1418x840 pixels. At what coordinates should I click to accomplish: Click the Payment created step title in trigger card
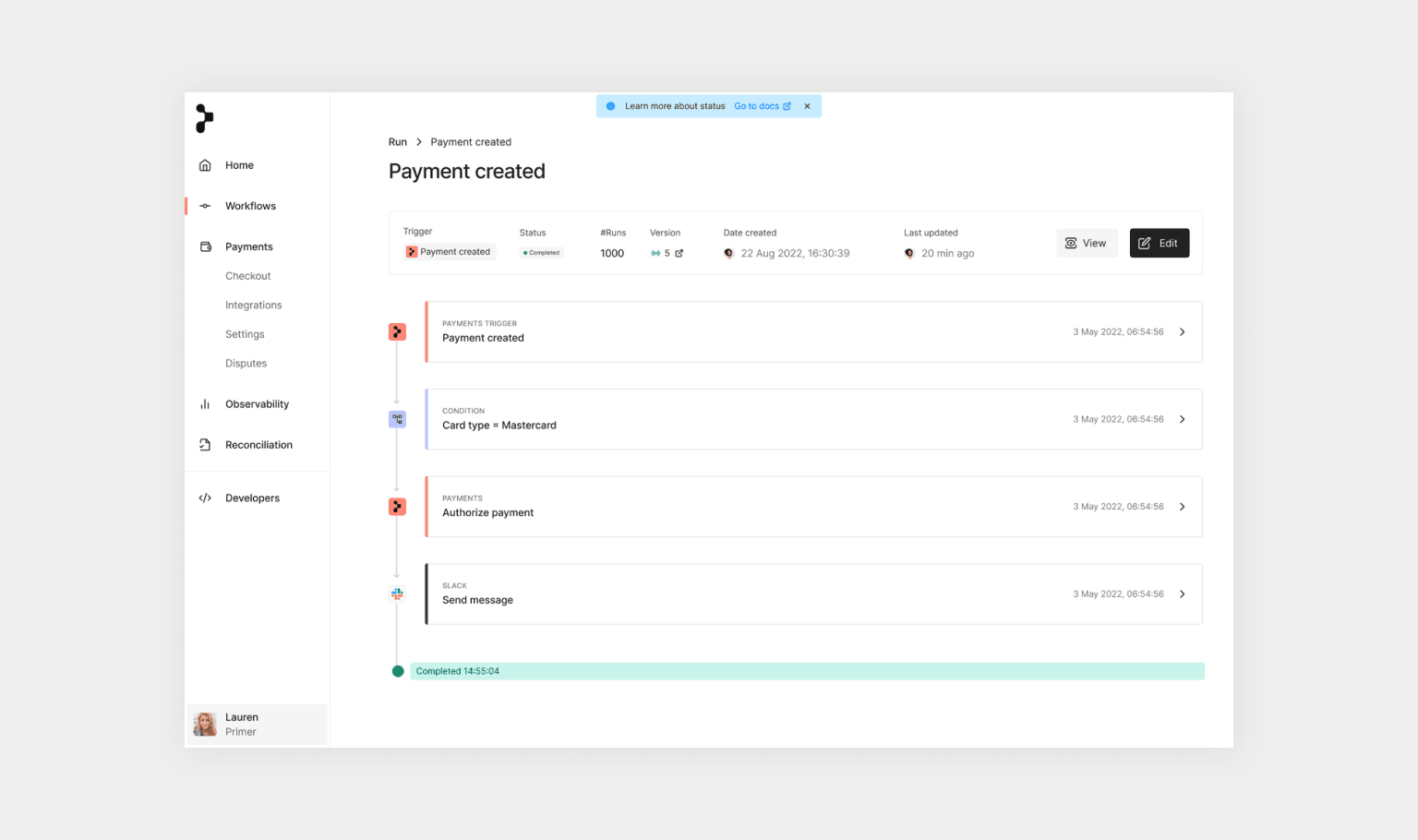483,338
